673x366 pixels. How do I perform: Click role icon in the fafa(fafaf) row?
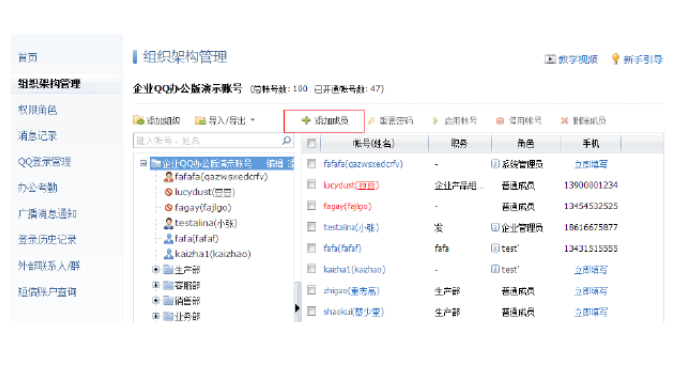pos(495,248)
